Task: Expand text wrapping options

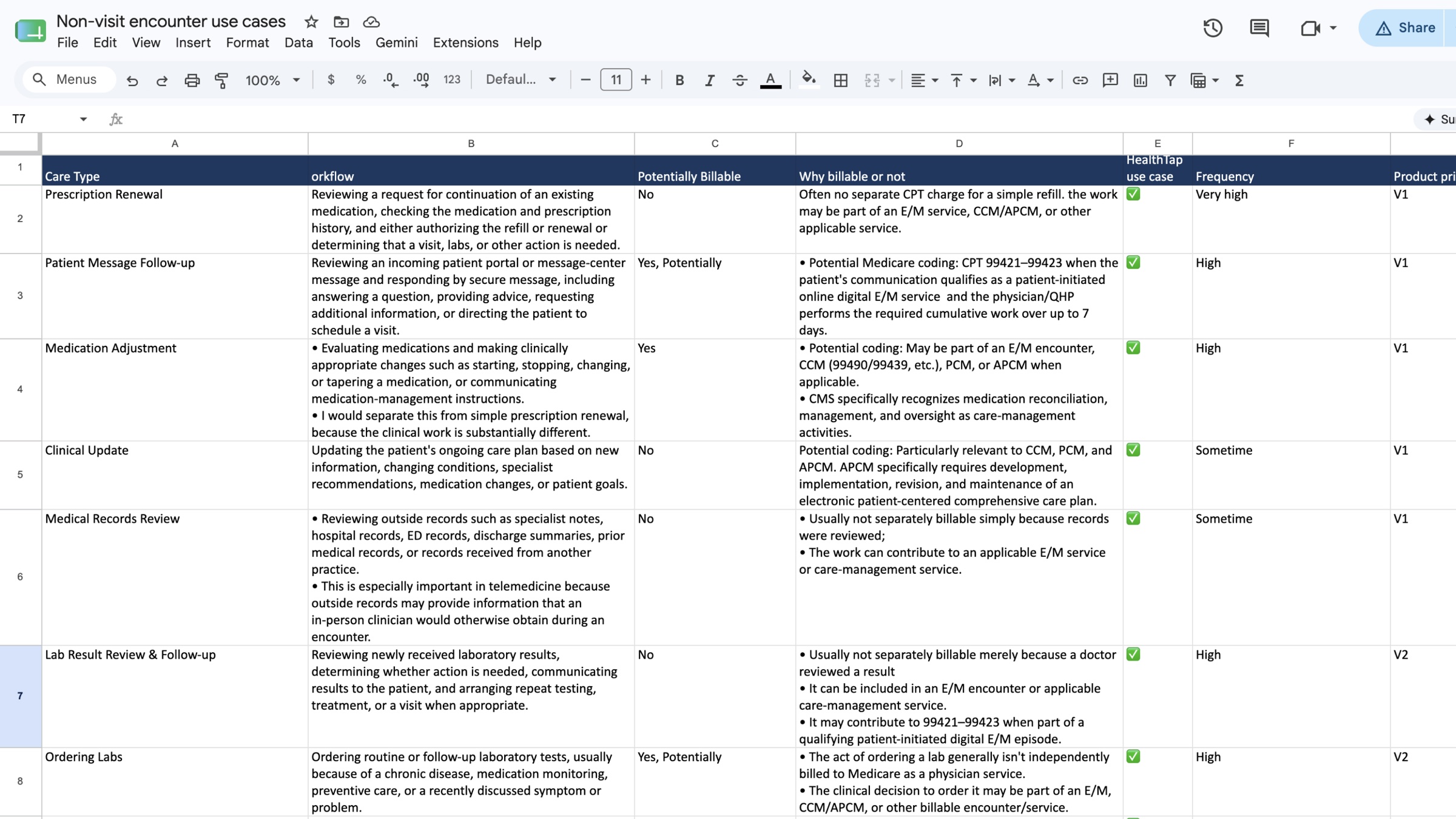Action: pyautogui.click(x=1011, y=80)
